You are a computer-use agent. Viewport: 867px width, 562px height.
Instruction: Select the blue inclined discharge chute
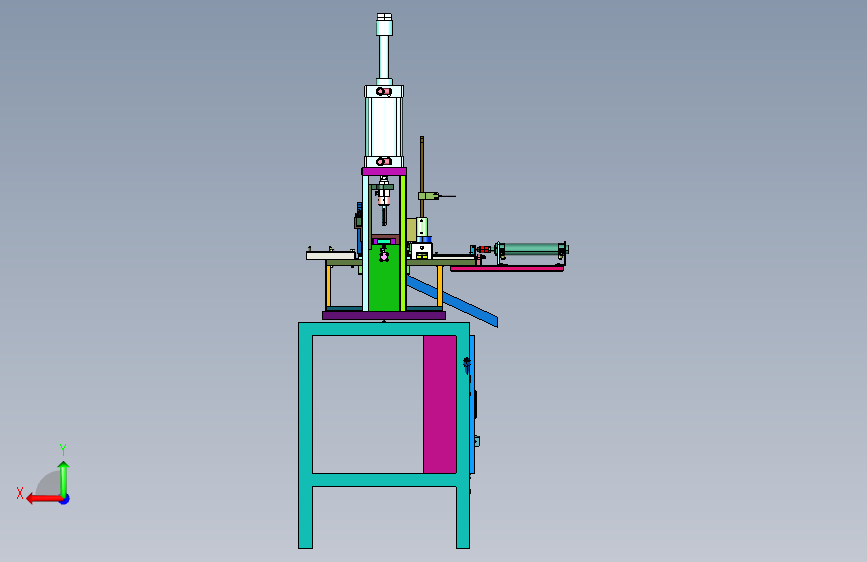[452, 301]
